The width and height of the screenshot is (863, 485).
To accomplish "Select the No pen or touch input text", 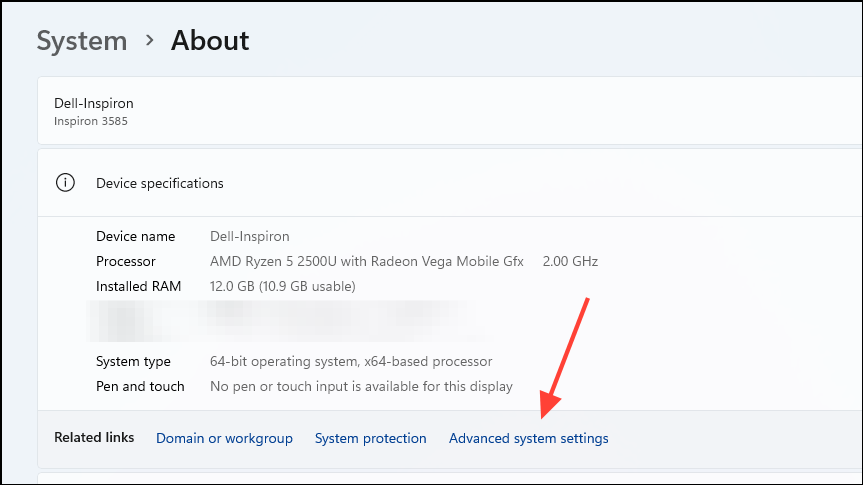I will coord(361,386).
